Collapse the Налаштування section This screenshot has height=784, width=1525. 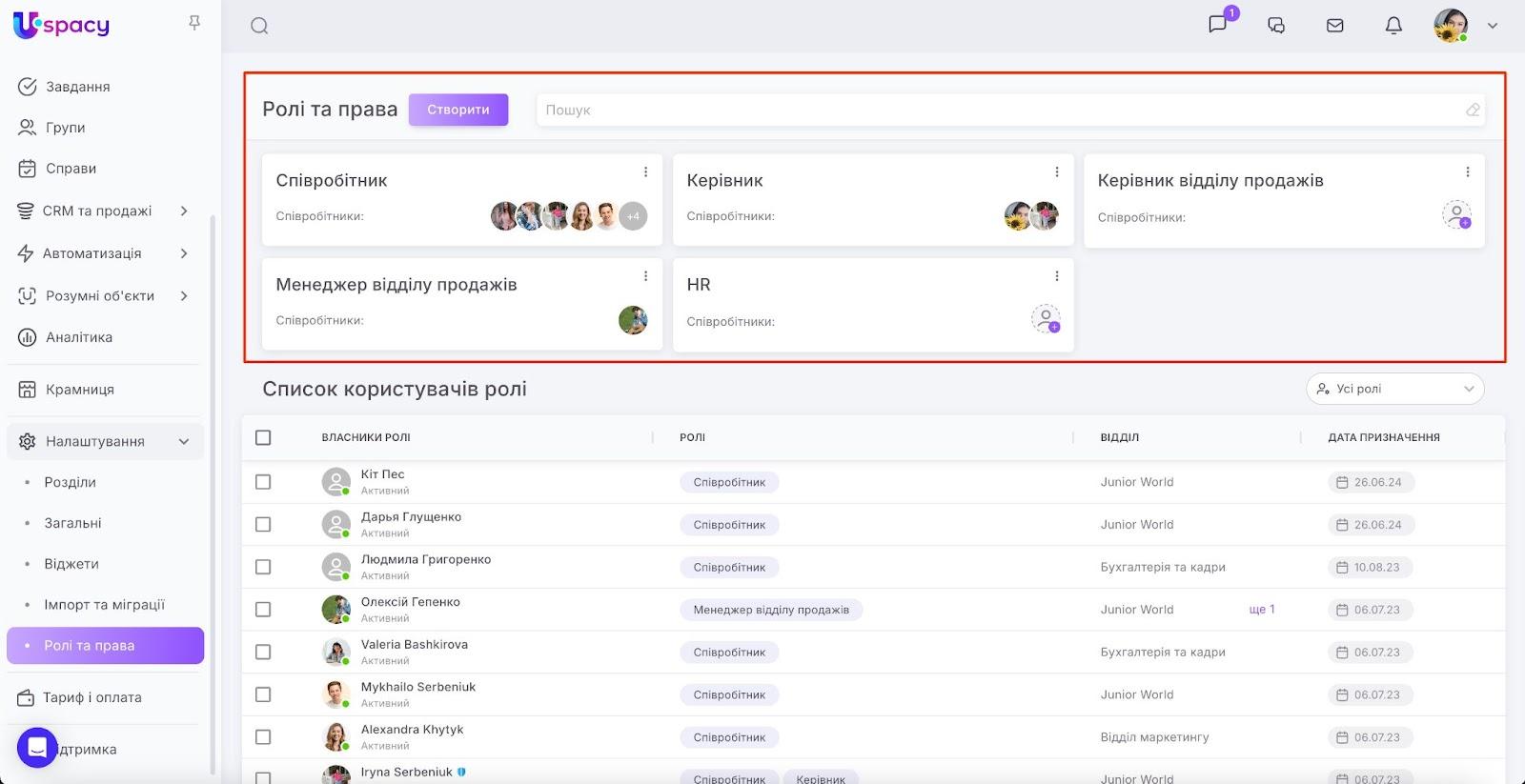[x=184, y=441]
